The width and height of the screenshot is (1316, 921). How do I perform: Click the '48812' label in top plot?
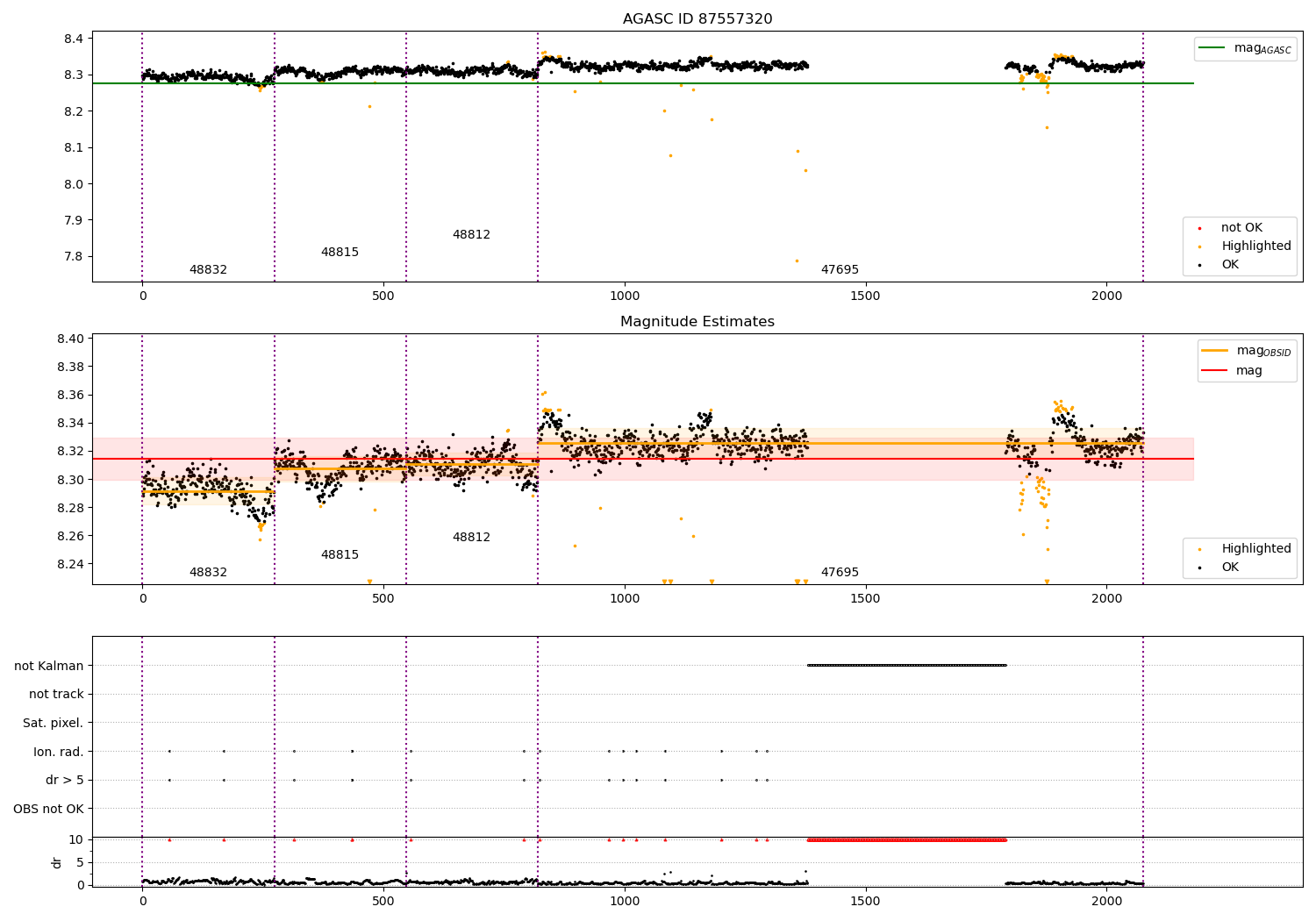(x=471, y=235)
